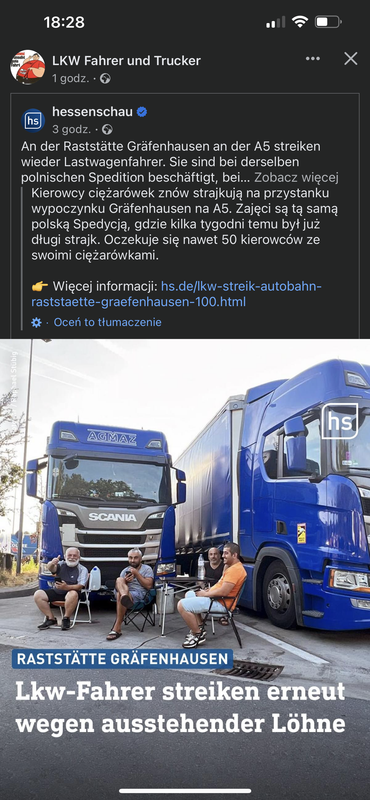Tap the globe privacy icon beside 1 godz.
Screen dimensions: 370x800
(105, 79)
